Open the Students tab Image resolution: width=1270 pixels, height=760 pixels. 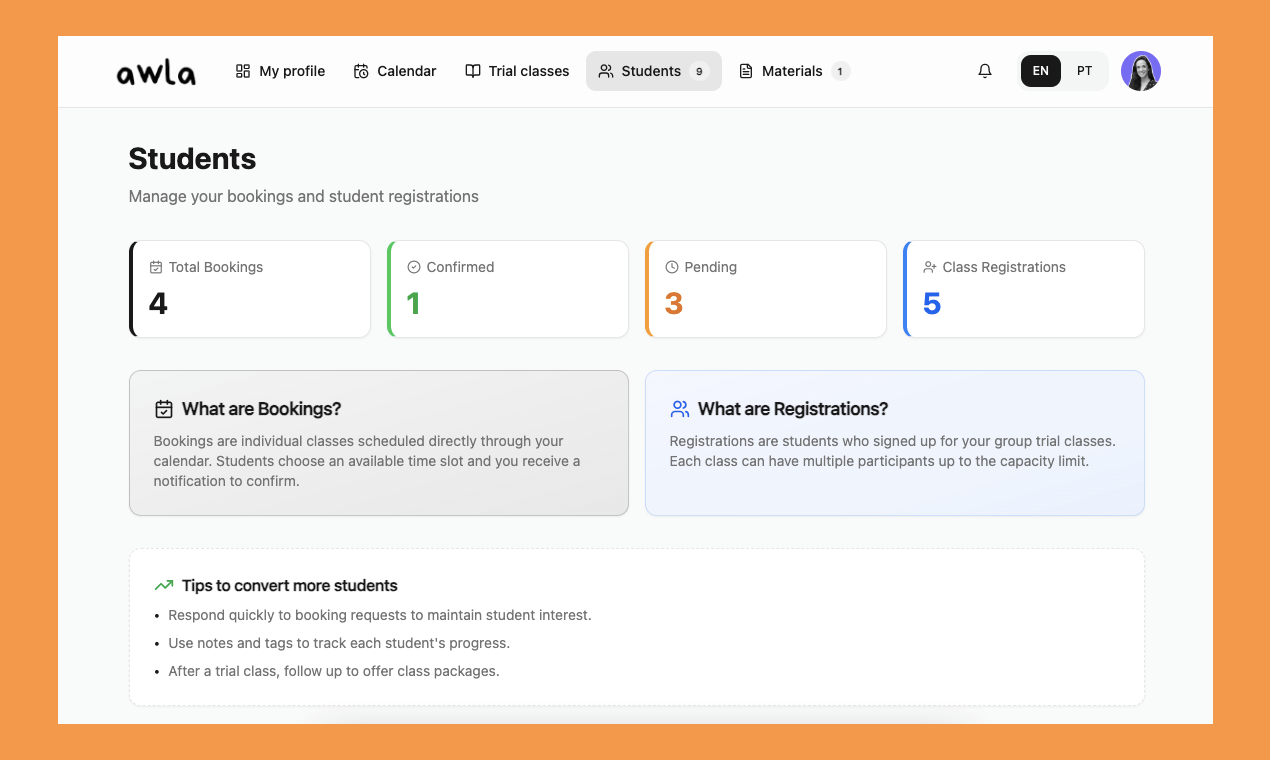click(x=651, y=71)
